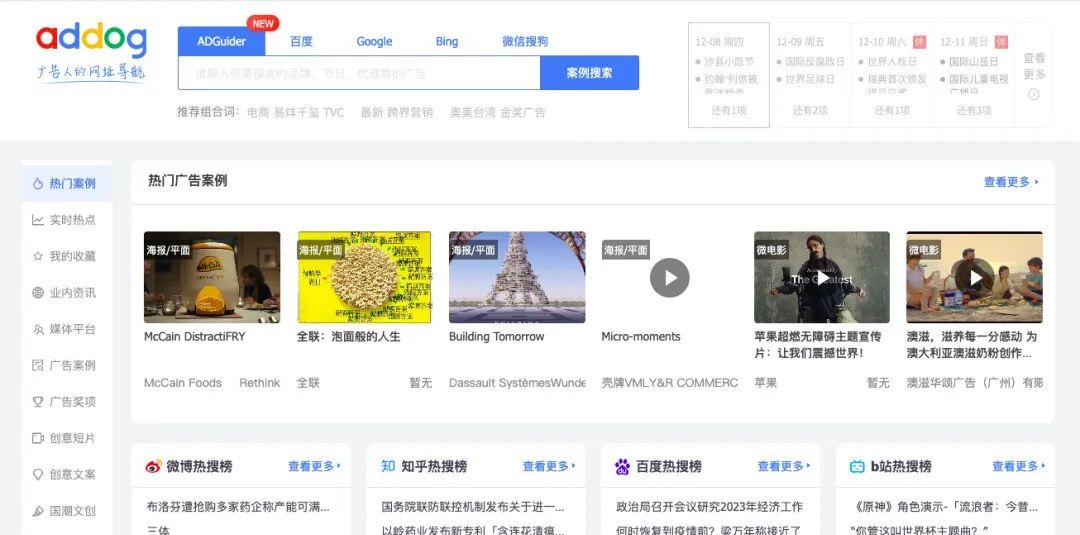This screenshot has width=1080, height=535.
Task: Open 业内资讯 in sidebar
Action: click(x=67, y=293)
